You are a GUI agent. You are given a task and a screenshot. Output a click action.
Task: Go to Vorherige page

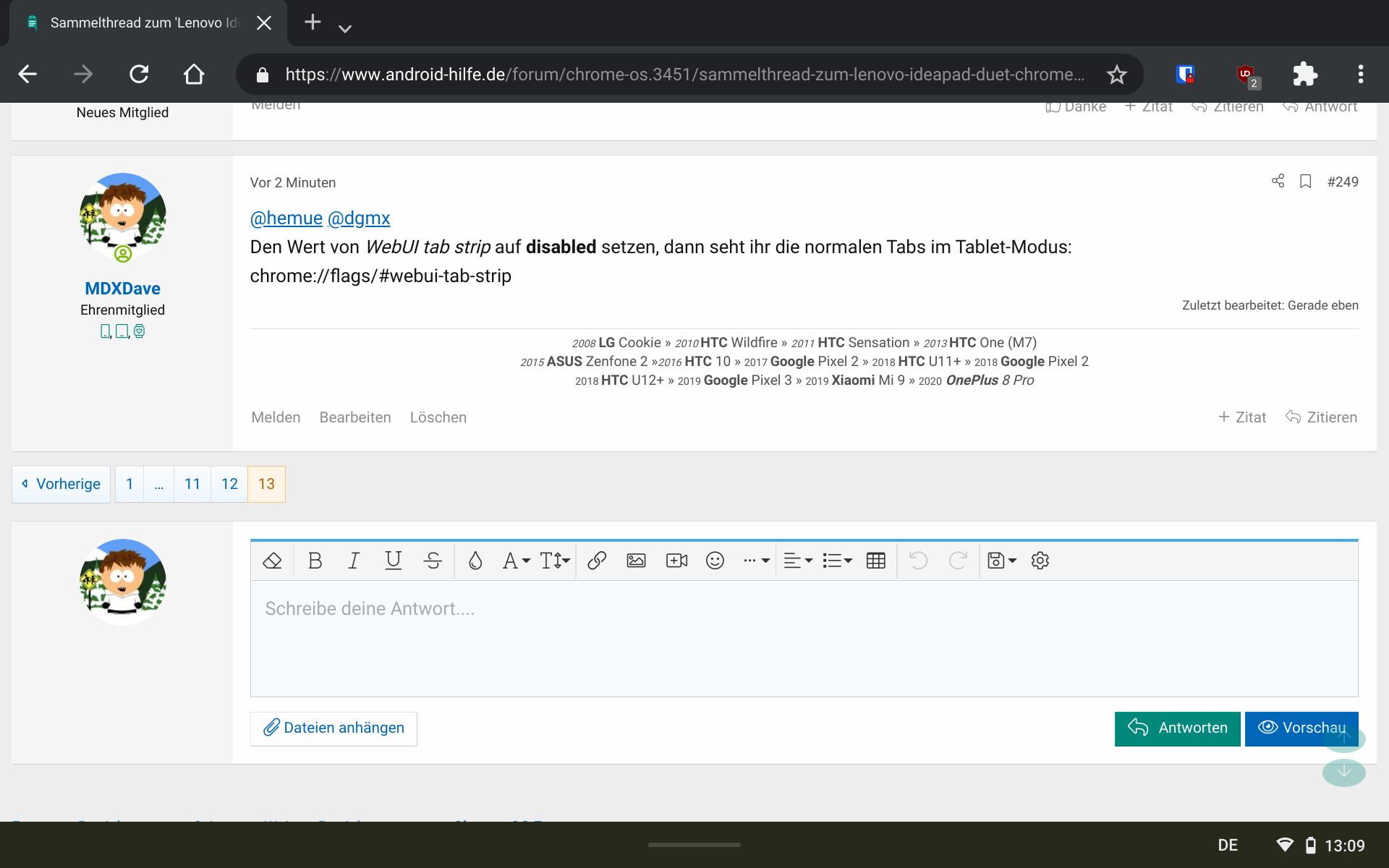(x=61, y=484)
